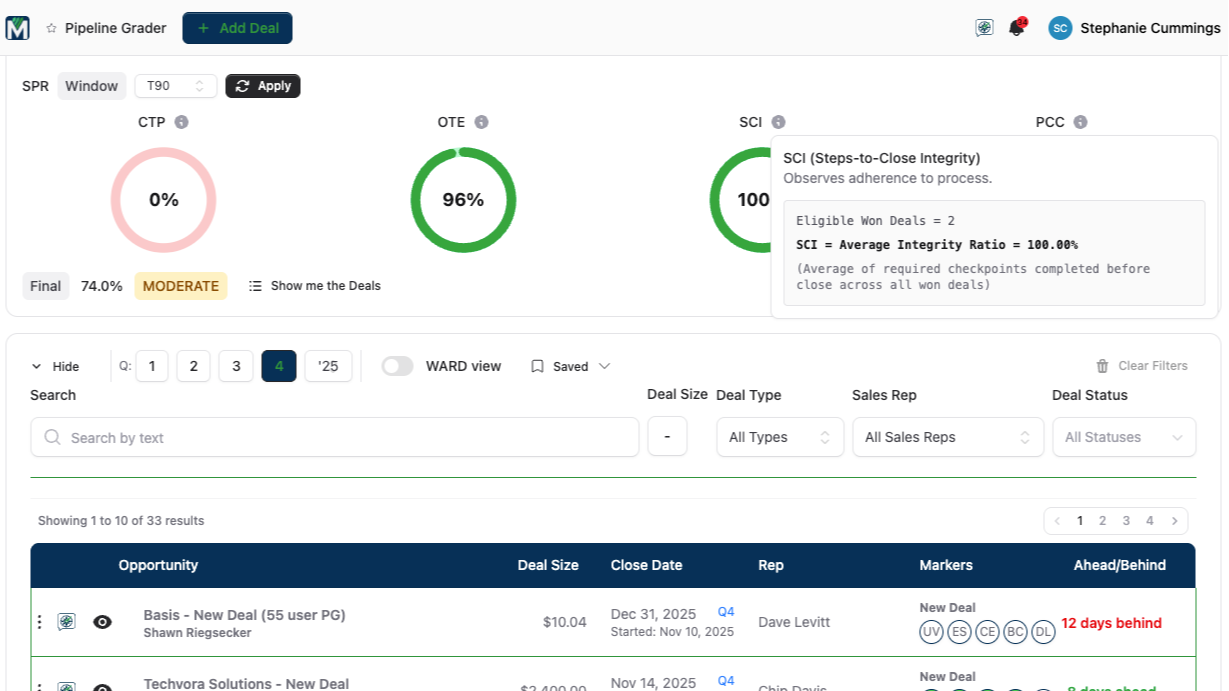1229x691 pixels.
Task: Select quarter 2 filter tab
Action: [x=193, y=366]
